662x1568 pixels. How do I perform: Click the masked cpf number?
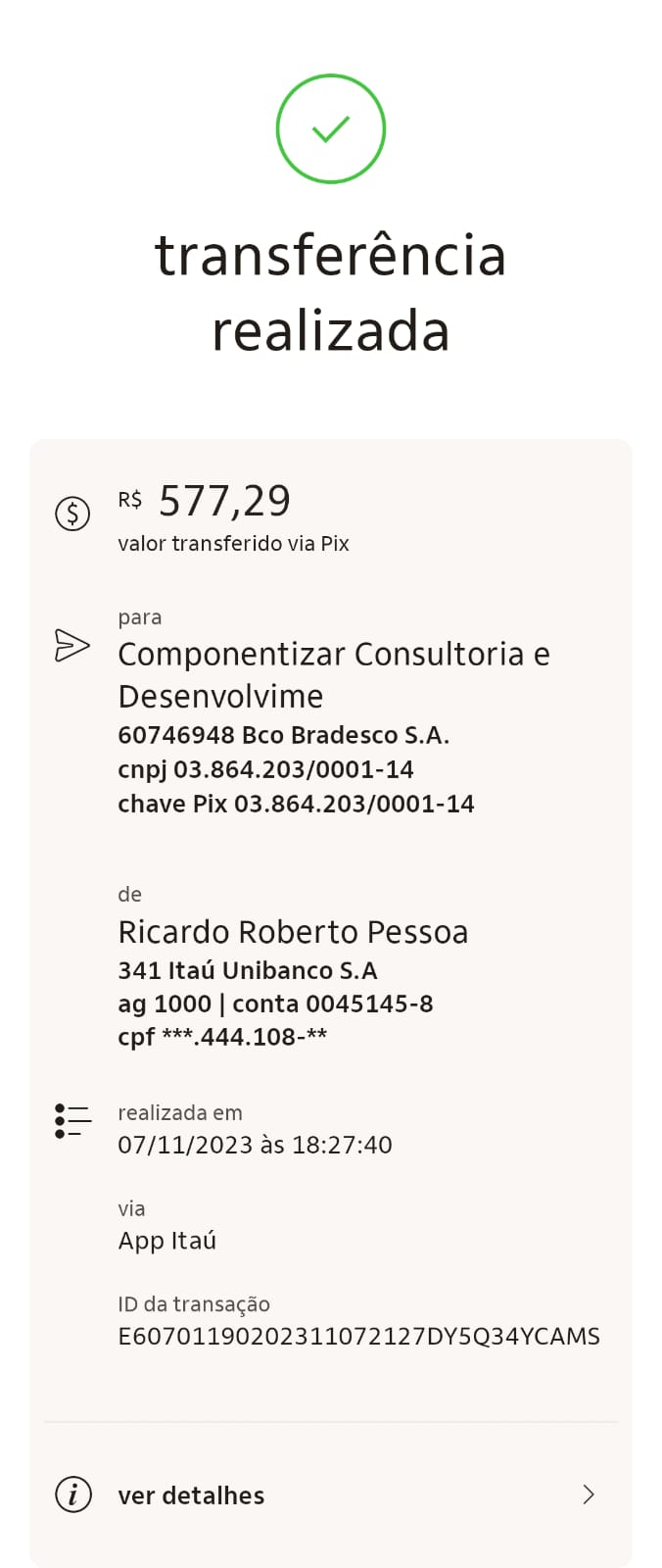pos(222,1037)
